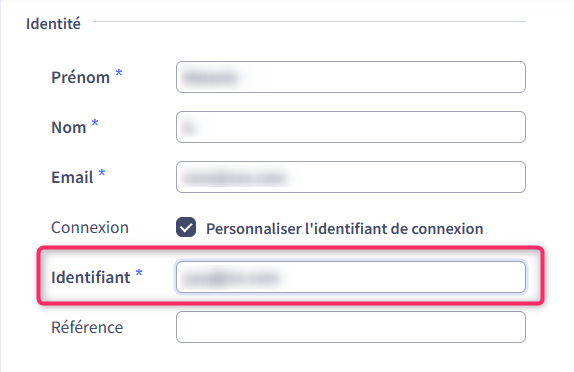Click the Identifiant field label

pyautogui.click(x=91, y=277)
